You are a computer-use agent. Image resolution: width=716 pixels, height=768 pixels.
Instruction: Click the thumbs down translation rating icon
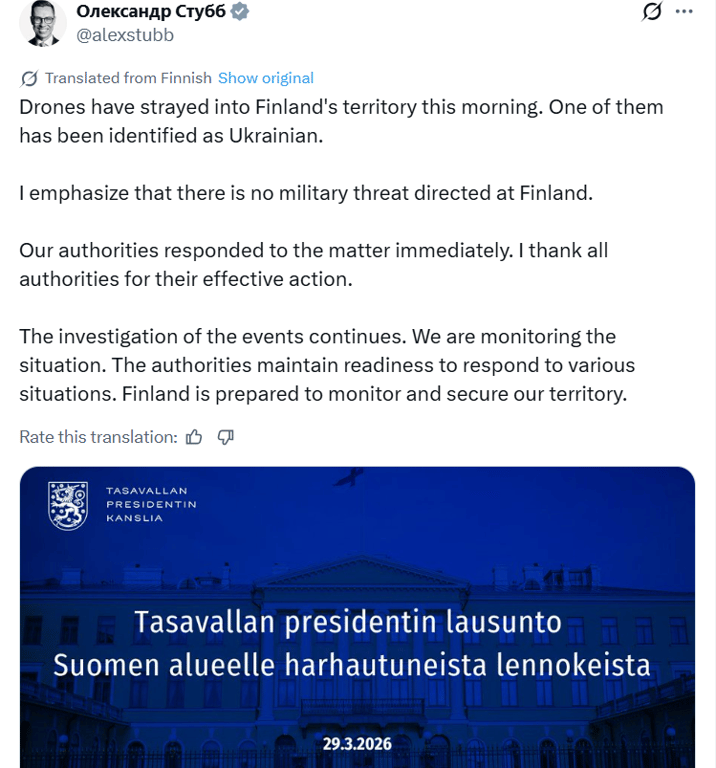tap(226, 437)
